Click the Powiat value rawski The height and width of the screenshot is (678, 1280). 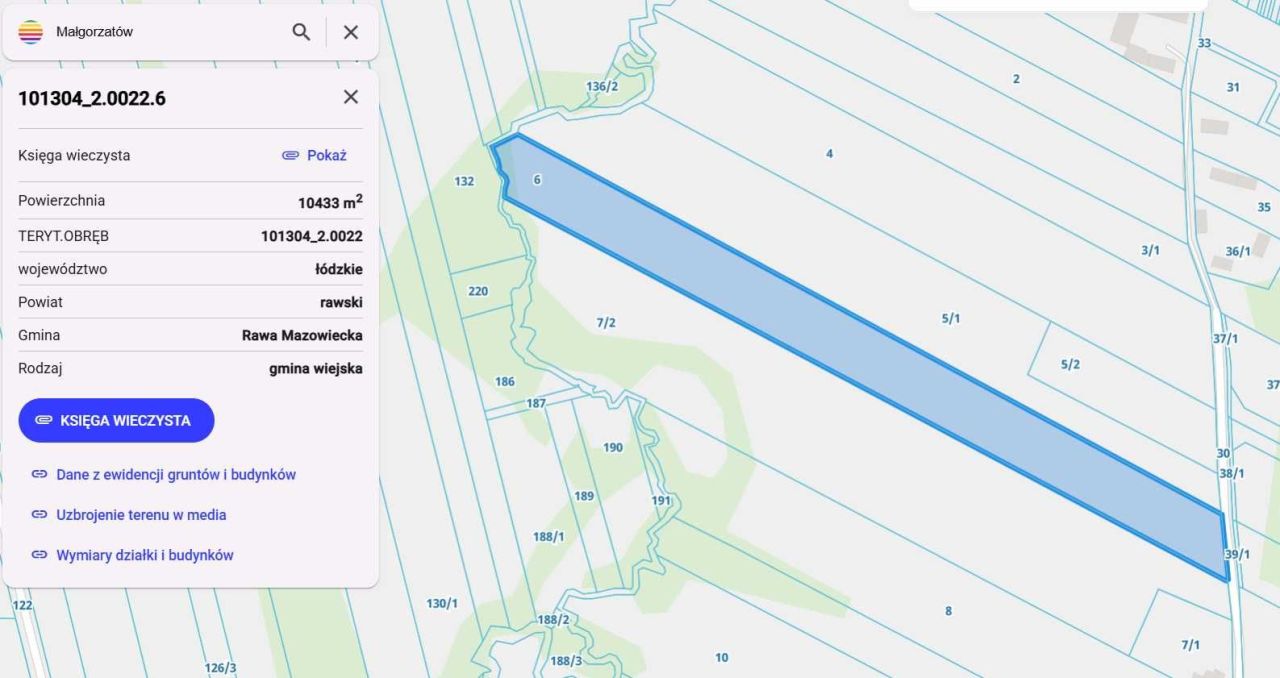[342, 302]
